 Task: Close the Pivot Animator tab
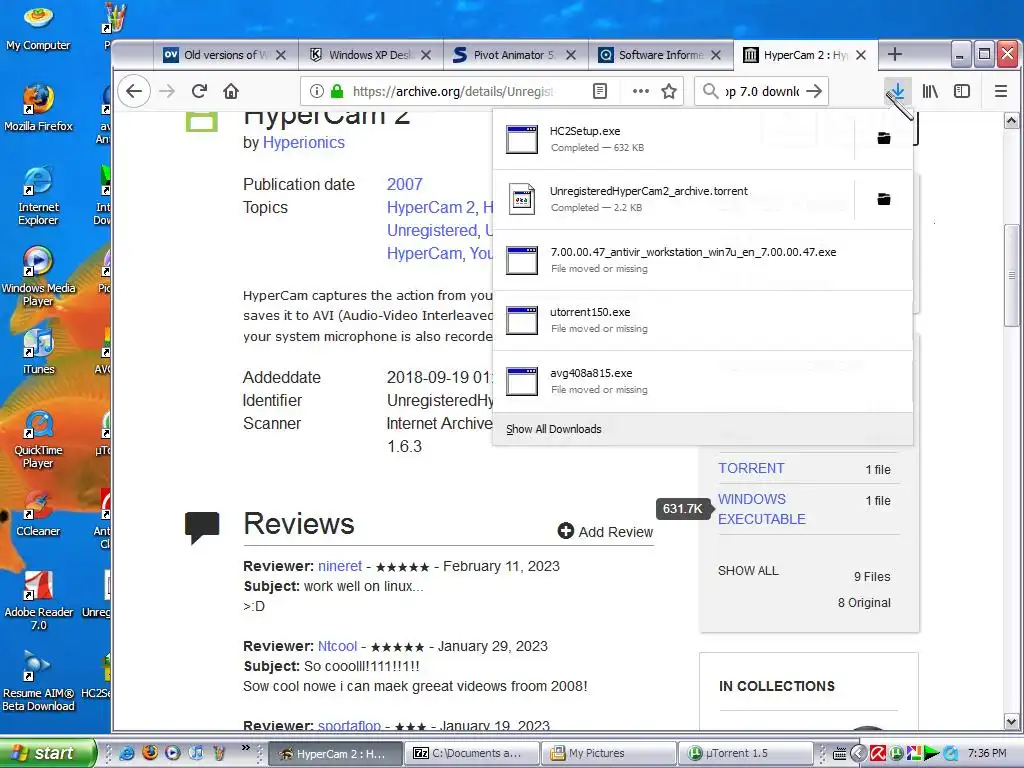click(571, 55)
